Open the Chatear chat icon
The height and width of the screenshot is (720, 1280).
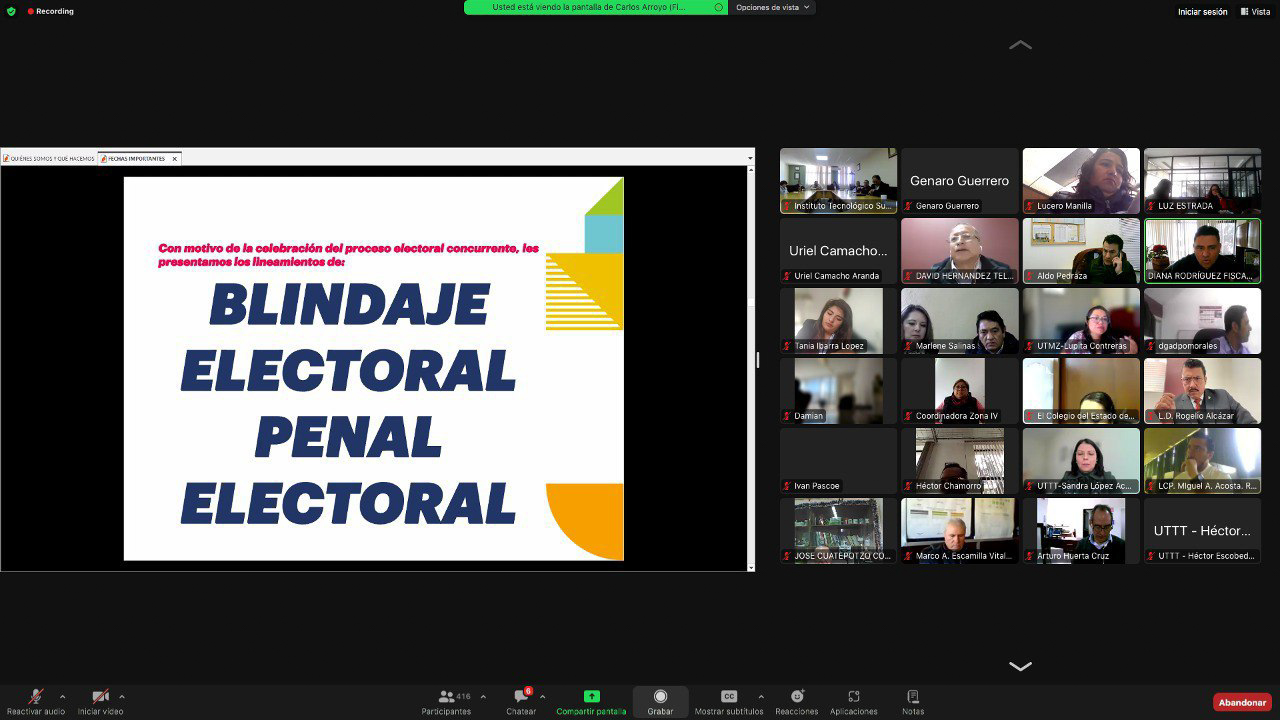pos(521,696)
